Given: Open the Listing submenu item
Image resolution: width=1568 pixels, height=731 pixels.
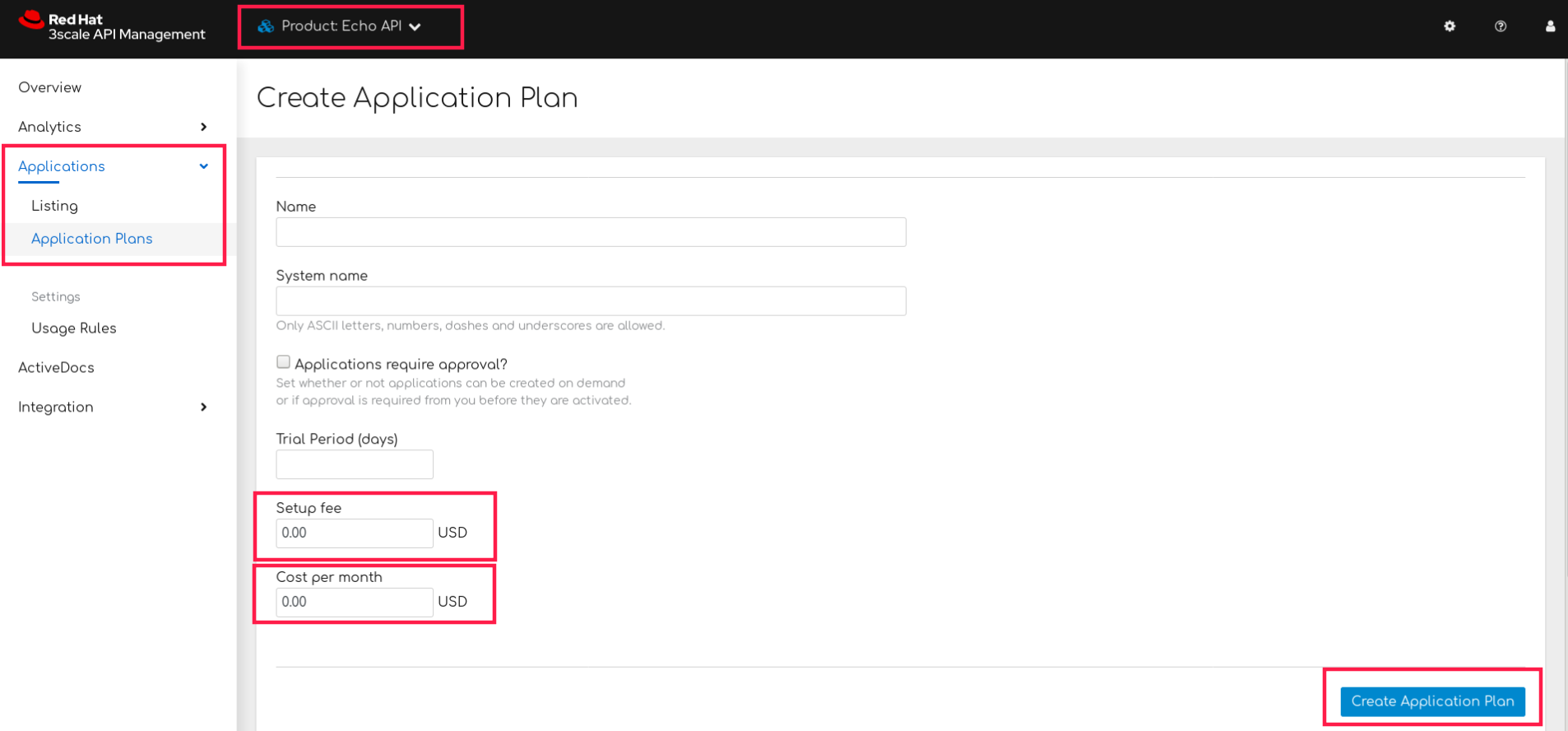Looking at the screenshot, I should [x=54, y=206].
